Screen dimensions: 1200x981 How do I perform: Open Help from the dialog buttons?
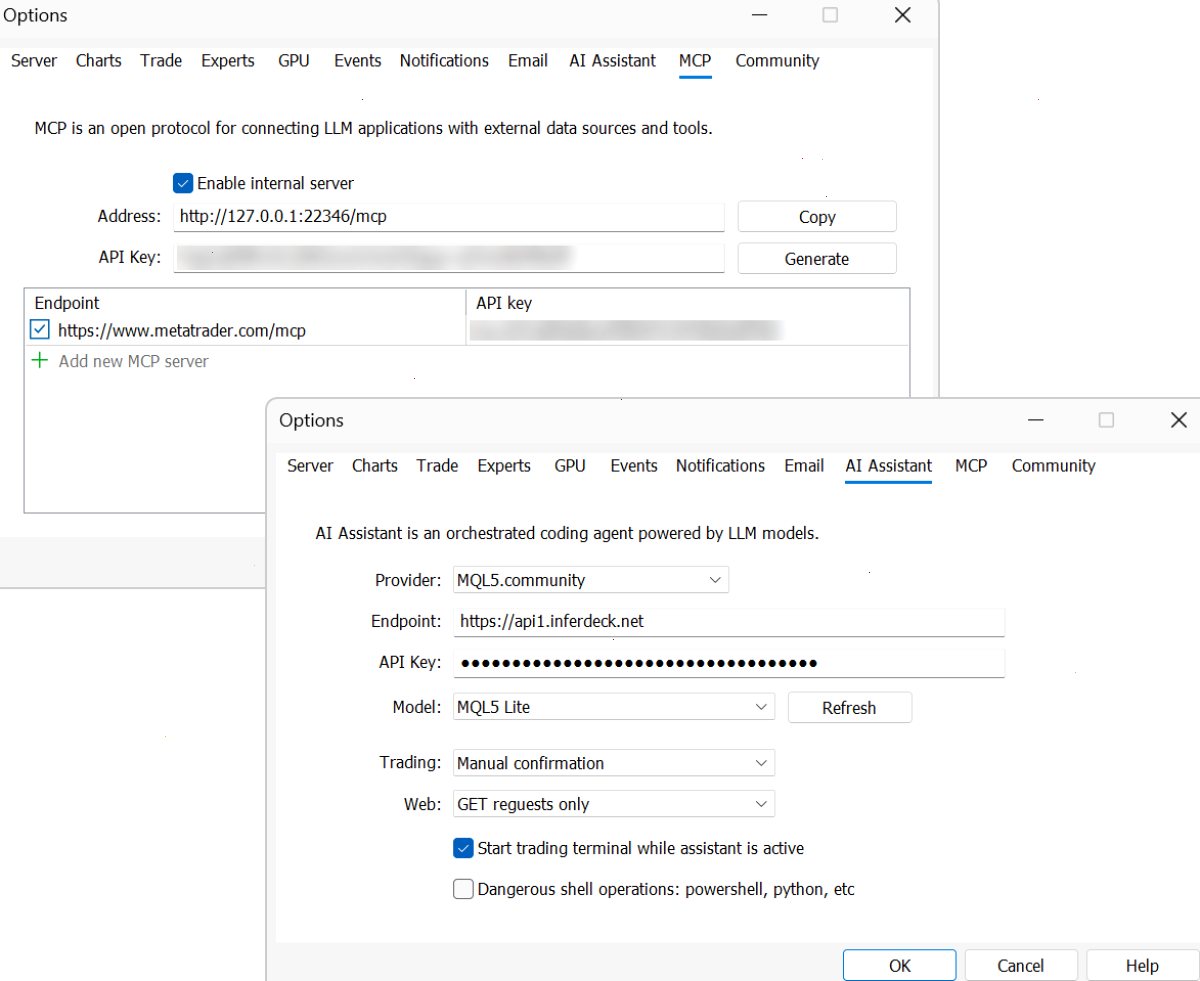(1142, 966)
